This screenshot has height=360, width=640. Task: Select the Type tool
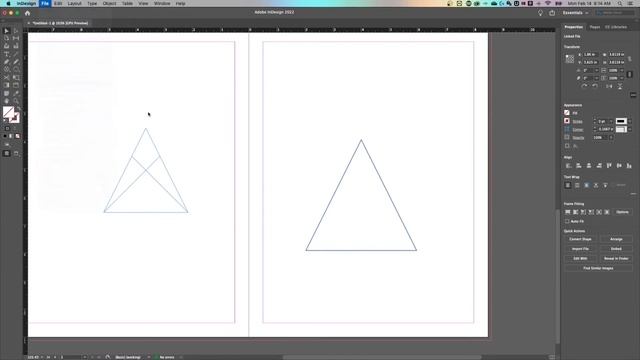tap(6, 54)
